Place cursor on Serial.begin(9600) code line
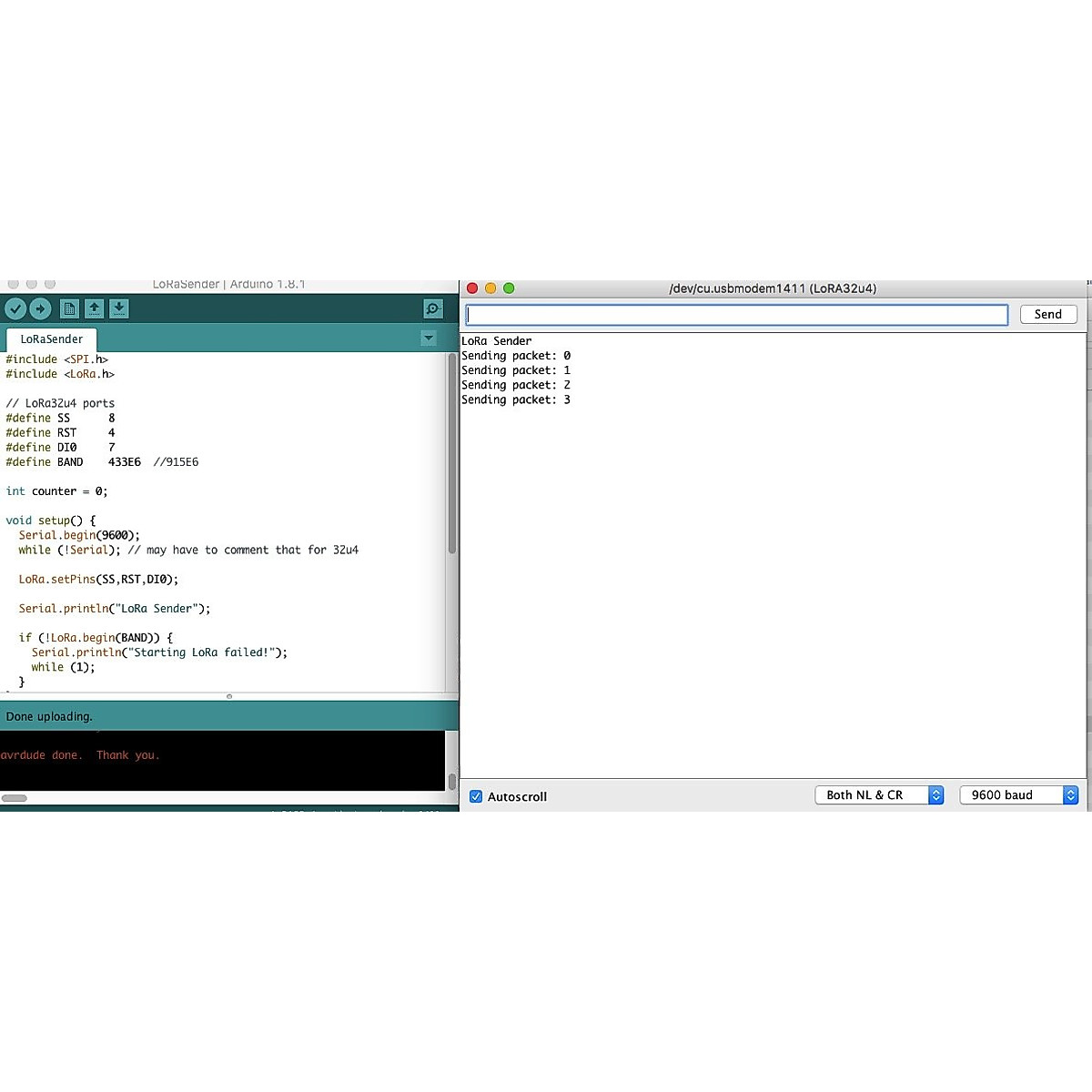Viewport: 1092px width, 1092px height. [79, 536]
